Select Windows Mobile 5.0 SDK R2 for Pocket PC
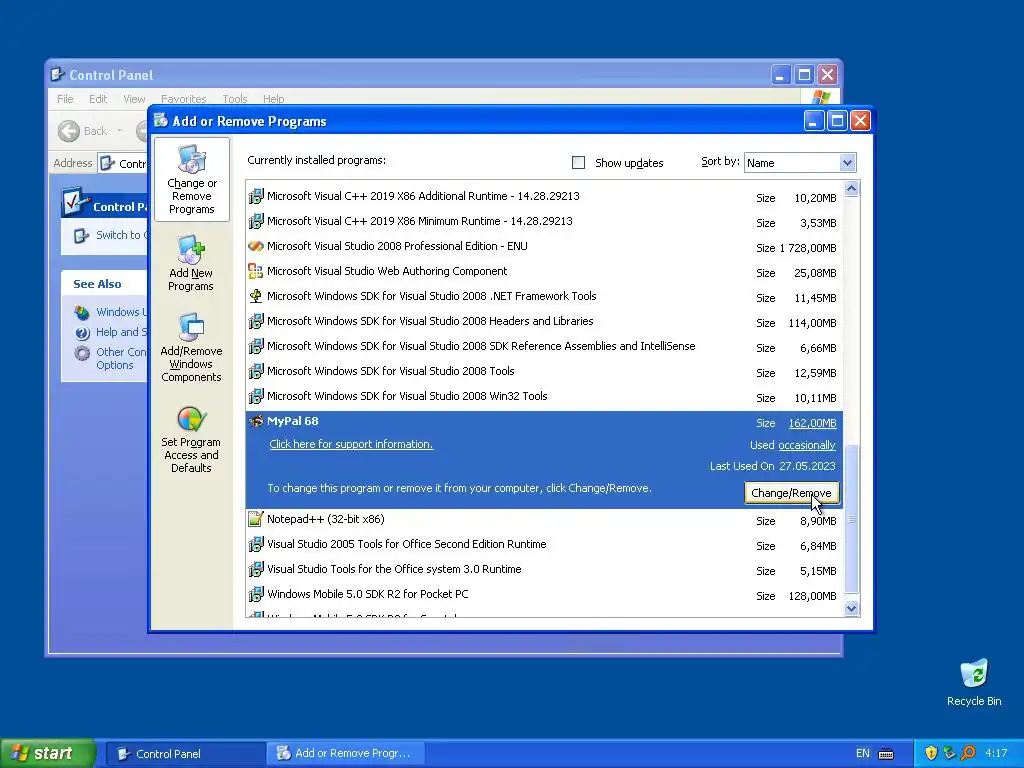Screen dimensions: 1024x768 click(545, 595)
